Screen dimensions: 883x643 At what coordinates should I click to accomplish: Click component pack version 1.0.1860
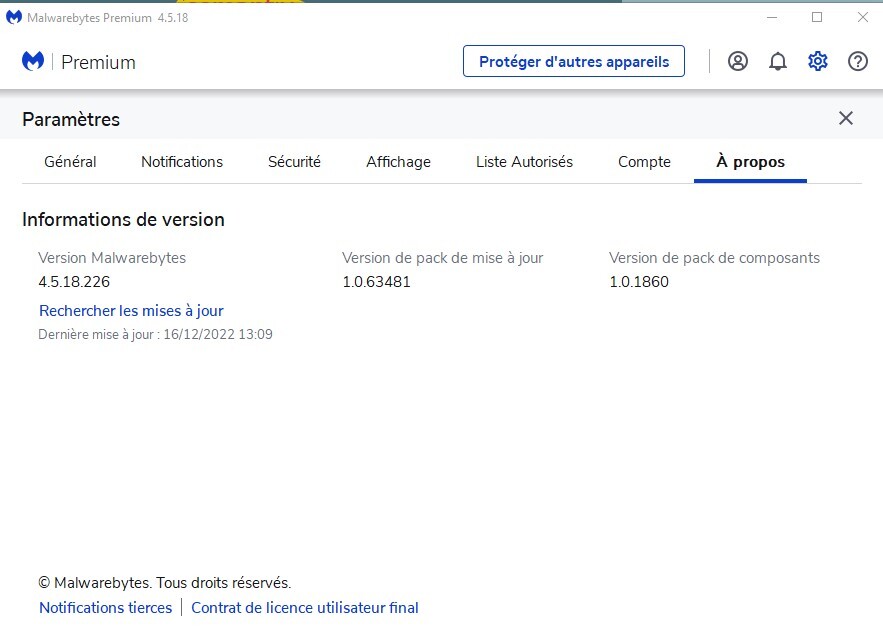(x=639, y=282)
